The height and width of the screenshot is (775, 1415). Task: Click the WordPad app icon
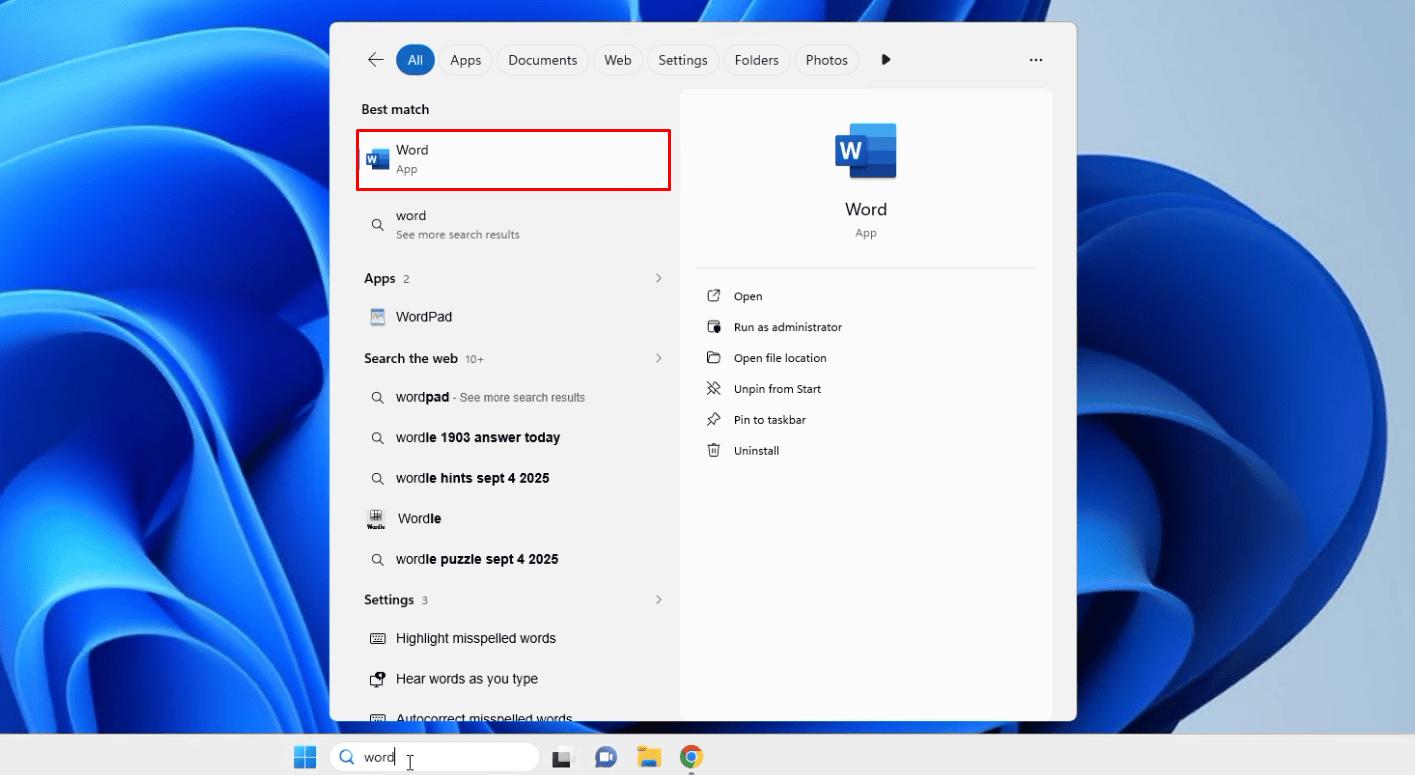pyautogui.click(x=378, y=317)
